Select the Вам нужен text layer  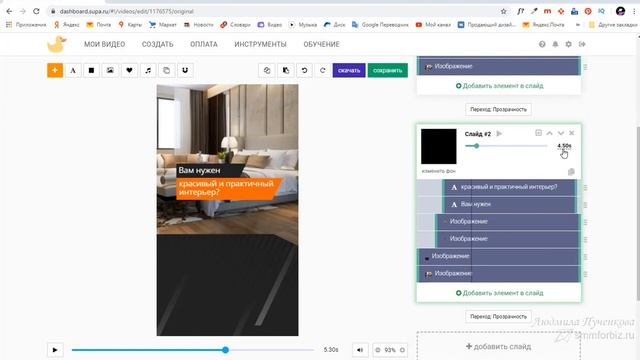510,204
